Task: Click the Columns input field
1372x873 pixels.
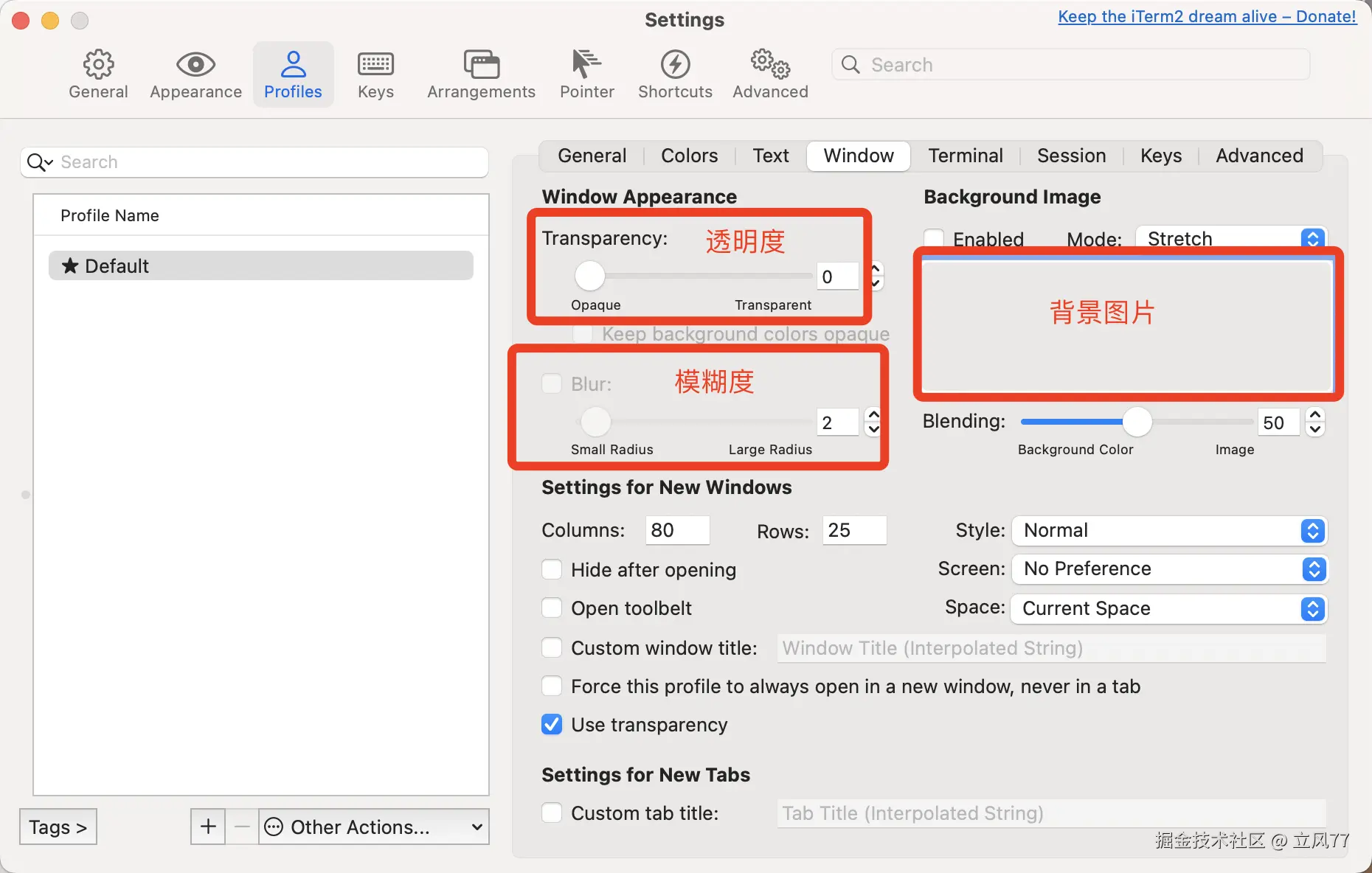Action: point(677,530)
